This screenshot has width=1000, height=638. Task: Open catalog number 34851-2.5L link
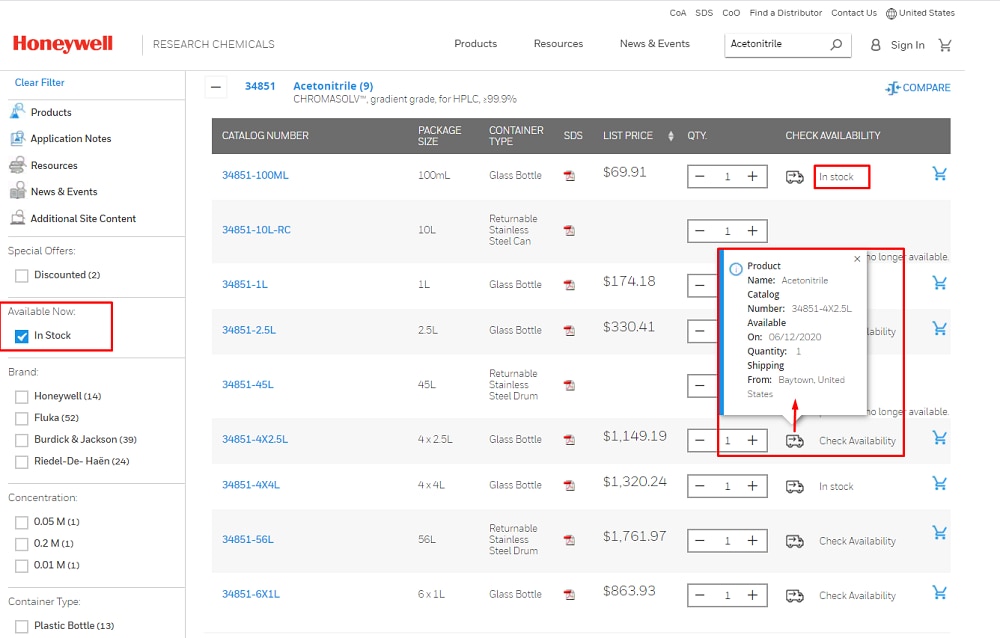tap(247, 330)
